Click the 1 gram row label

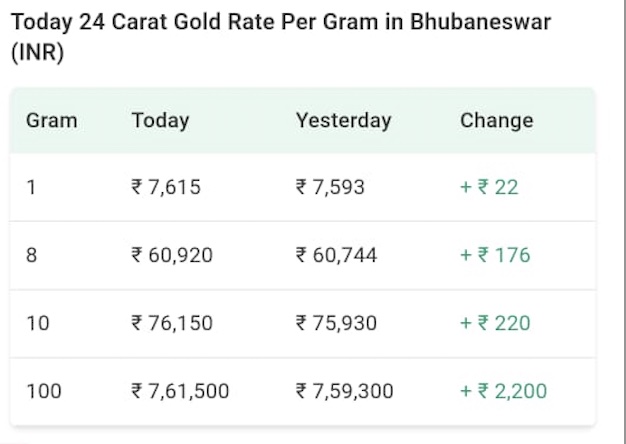point(31,187)
